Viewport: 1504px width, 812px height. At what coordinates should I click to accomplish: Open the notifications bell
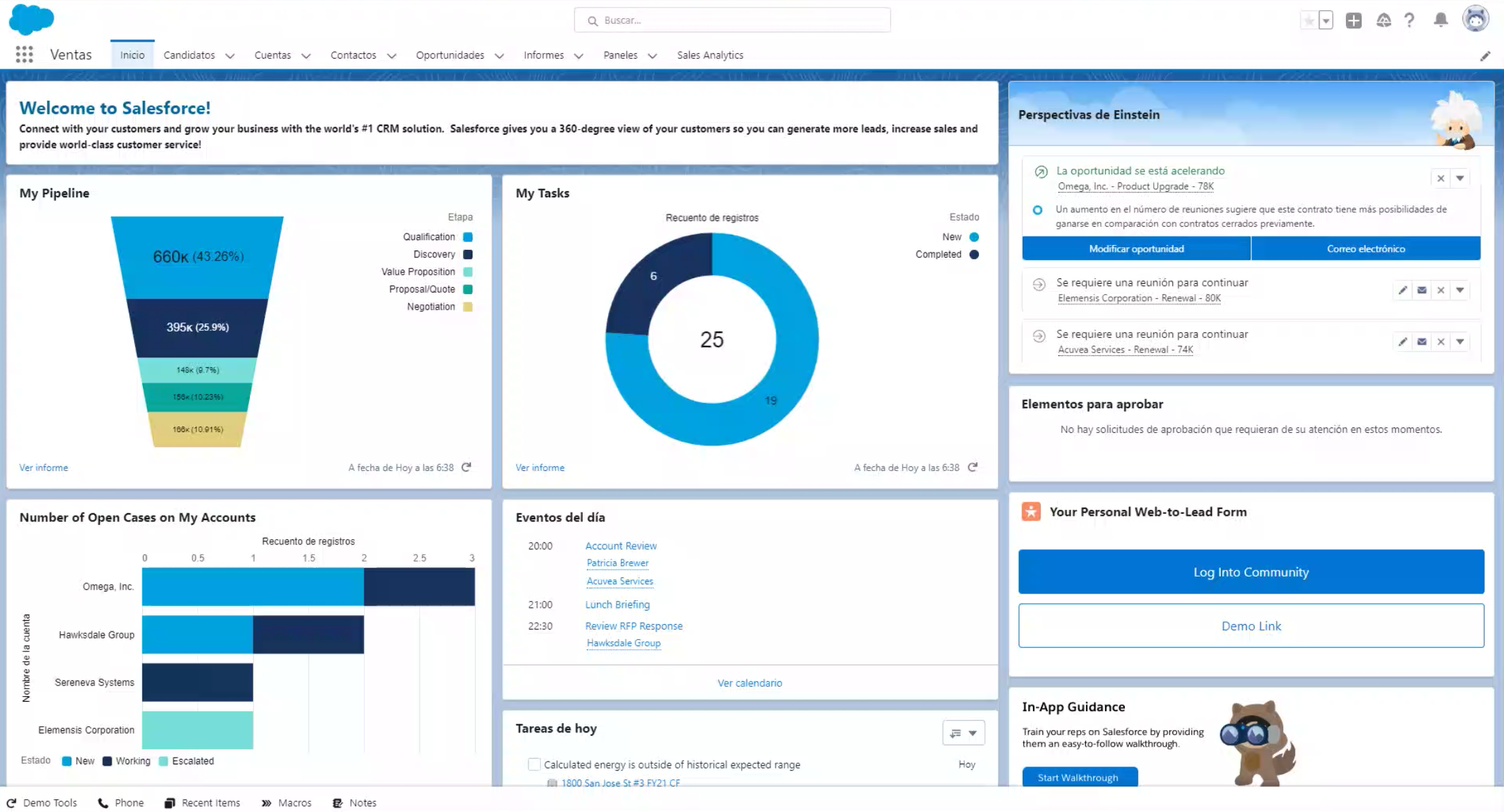1441,20
